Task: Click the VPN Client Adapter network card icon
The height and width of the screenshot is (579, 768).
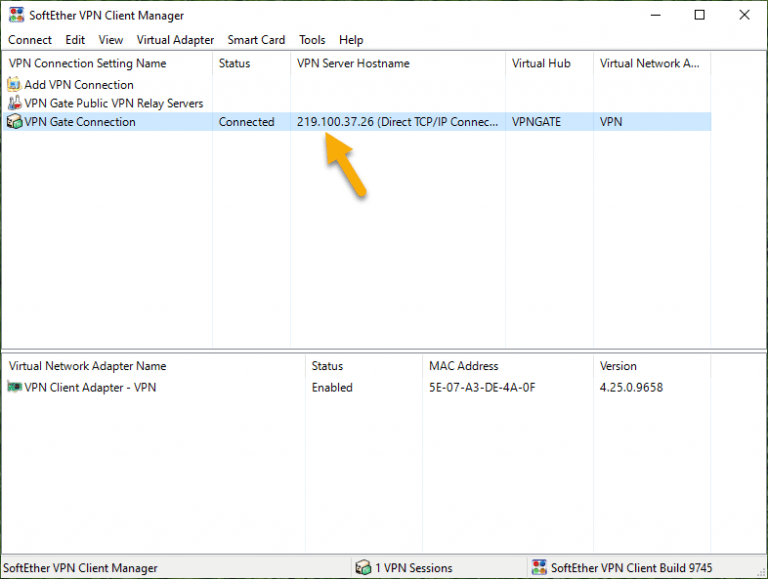Action: [14, 387]
